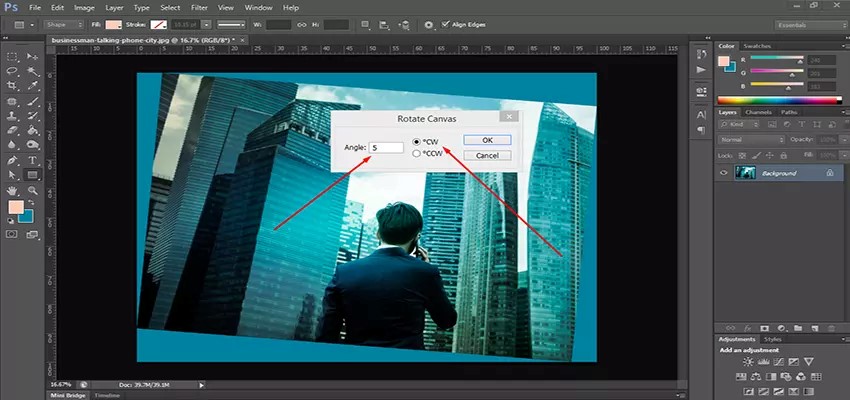
Task: Click Cancel in Rotate Canvas dialog
Action: pyautogui.click(x=487, y=156)
